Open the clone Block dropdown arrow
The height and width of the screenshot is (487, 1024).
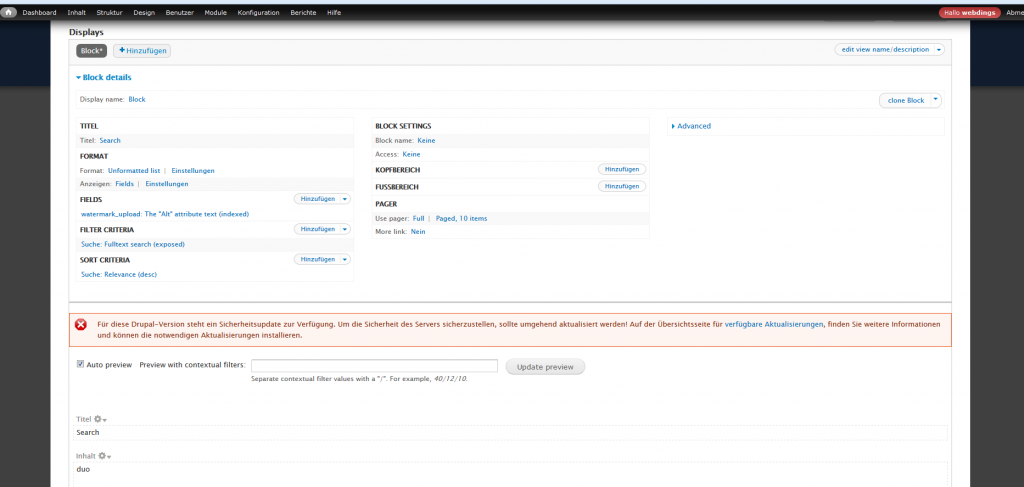point(935,100)
